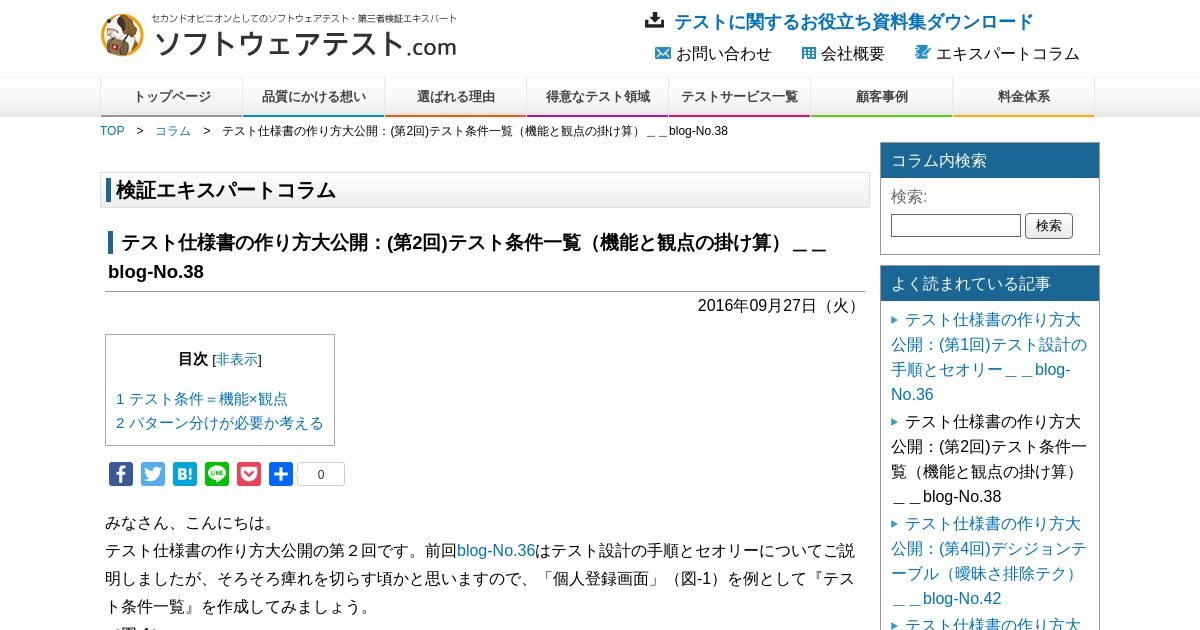Click the expert column icon
Viewport: 1200px width, 630px height.
pyautogui.click(x=922, y=52)
